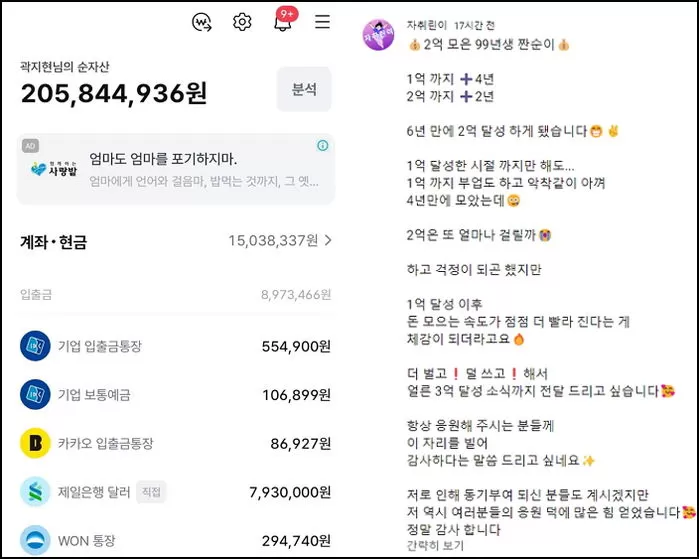Tap the IBK icon for 기업 입출금통장
Viewport: 699px width, 559px height.
pyautogui.click(x=35, y=346)
